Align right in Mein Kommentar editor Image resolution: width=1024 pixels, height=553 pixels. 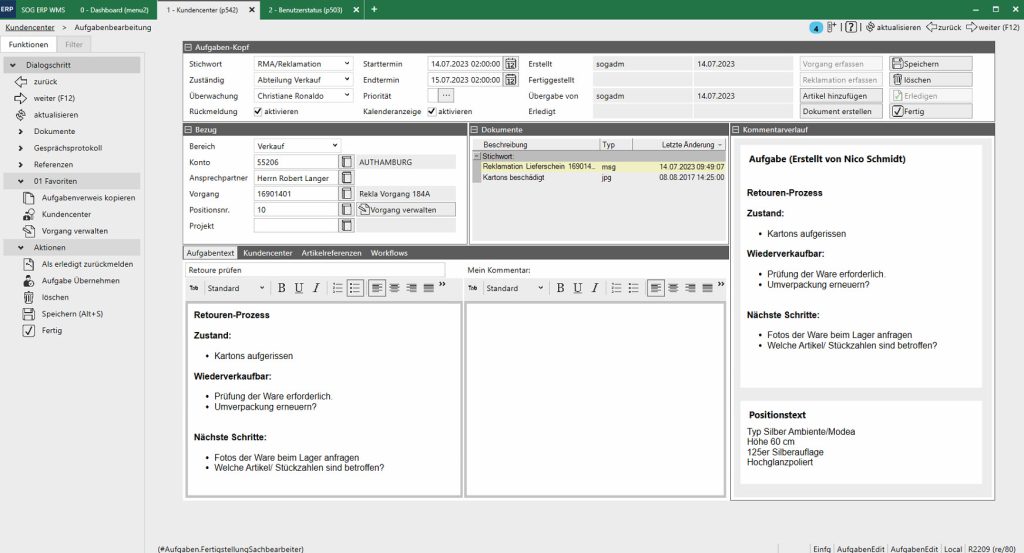click(690, 288)
